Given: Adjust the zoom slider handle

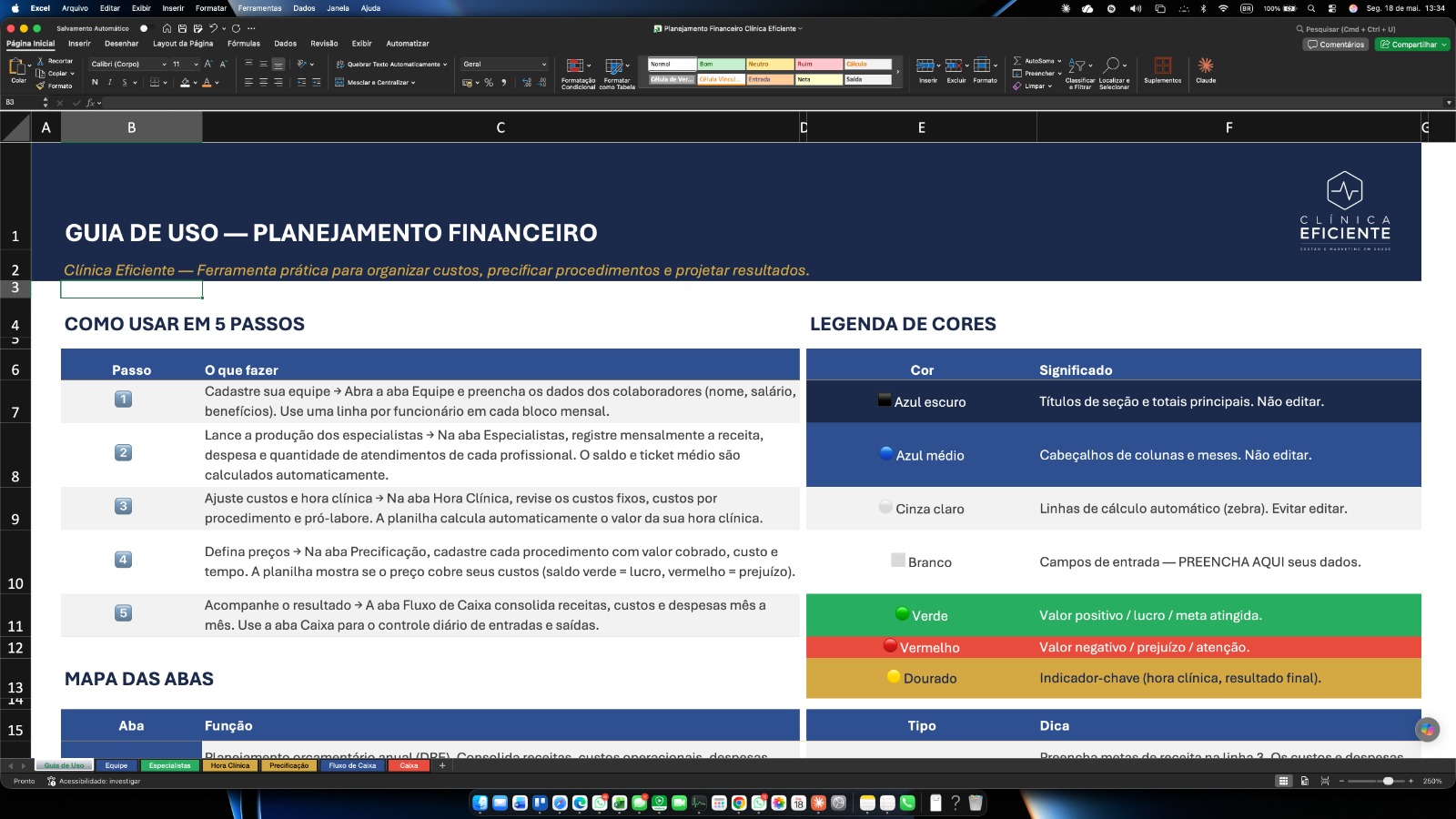Looking at the screenshot, I should click(x=1388, y=781).
